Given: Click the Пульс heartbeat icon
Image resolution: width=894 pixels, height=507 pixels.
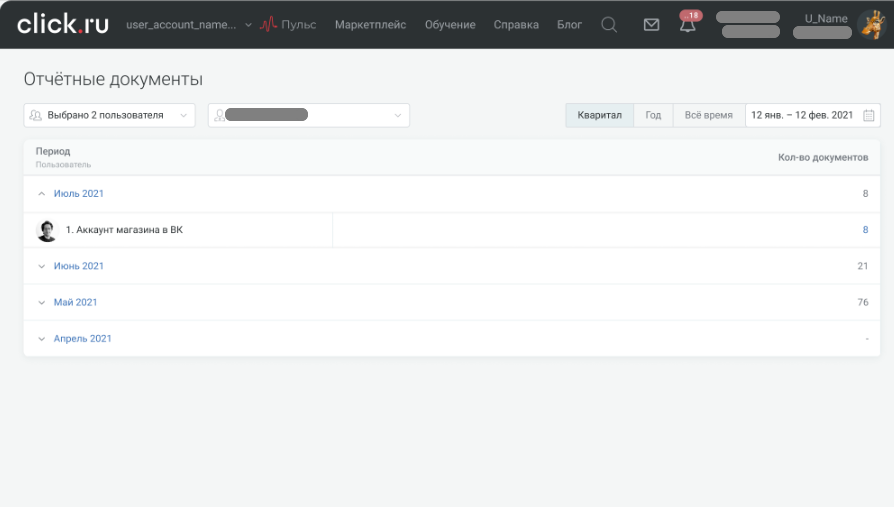Looking at the screenshot, I should click(x=268, y=25).
